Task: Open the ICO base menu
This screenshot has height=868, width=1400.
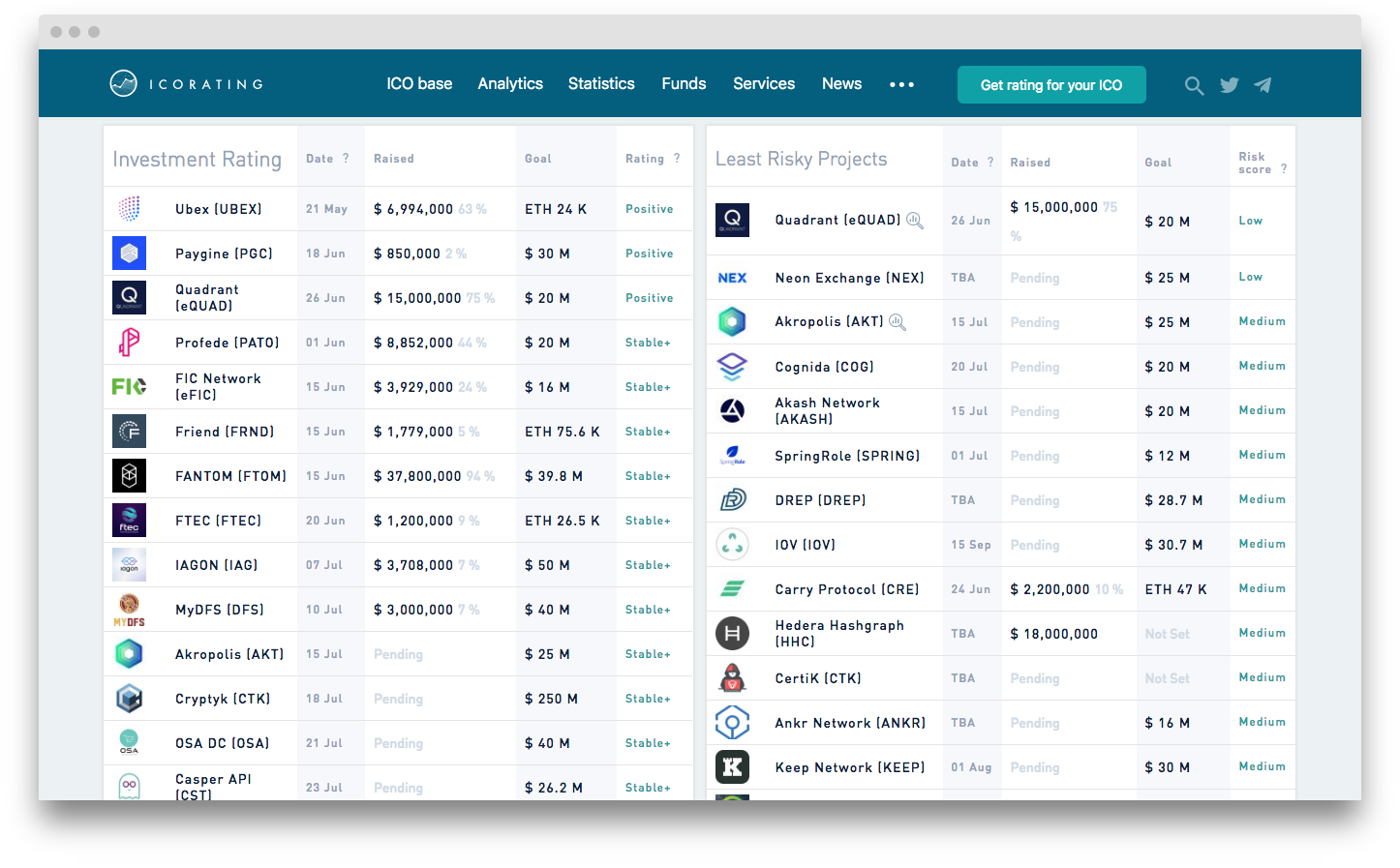Action: tap(419, 84)
